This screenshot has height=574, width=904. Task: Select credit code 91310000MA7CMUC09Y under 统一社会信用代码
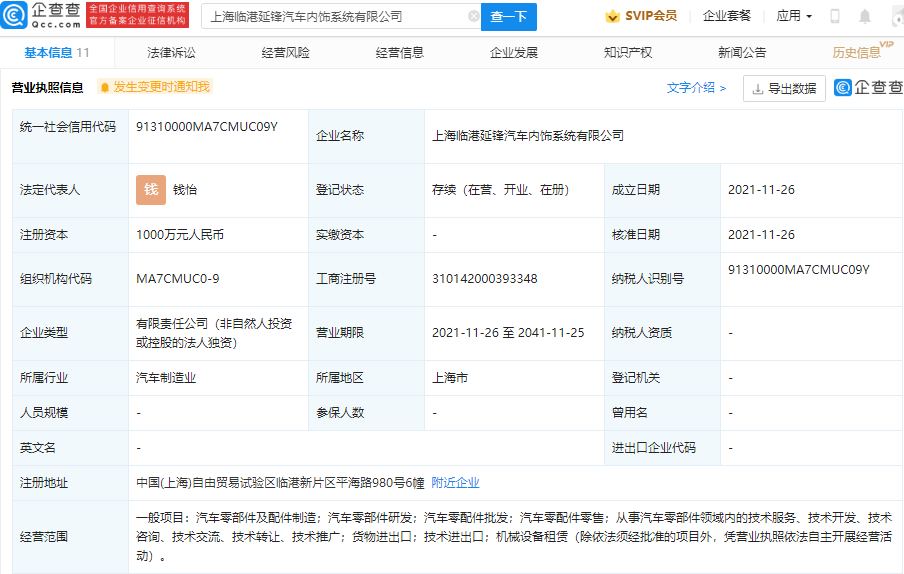point(207,127)
